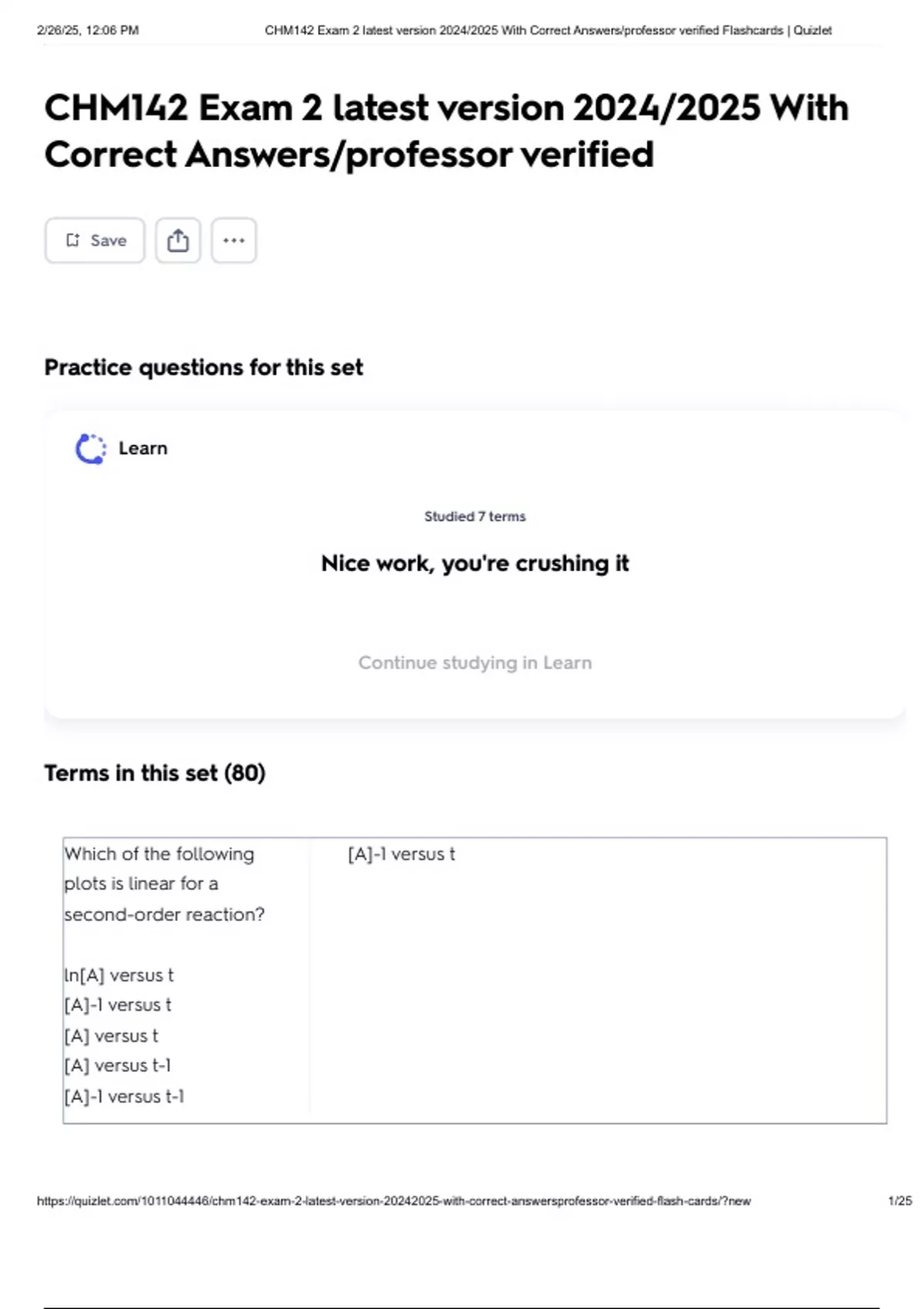Select the [A] versus t option
924x1309 pixels.
click(x=112, y=1036)
